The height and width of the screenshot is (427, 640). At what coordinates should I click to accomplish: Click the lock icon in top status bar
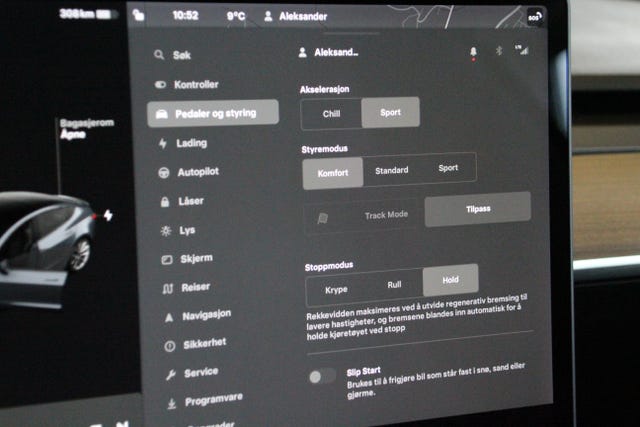(138, 15)
